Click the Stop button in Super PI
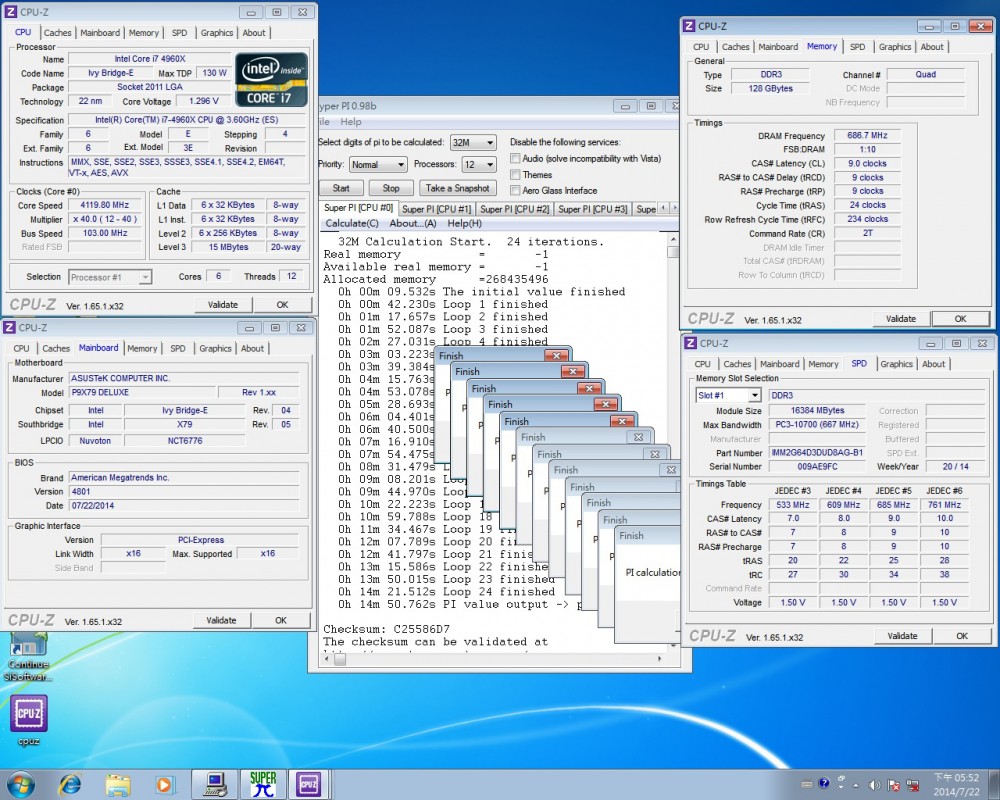The image size is (1000, 800). (x=391, y=188)
